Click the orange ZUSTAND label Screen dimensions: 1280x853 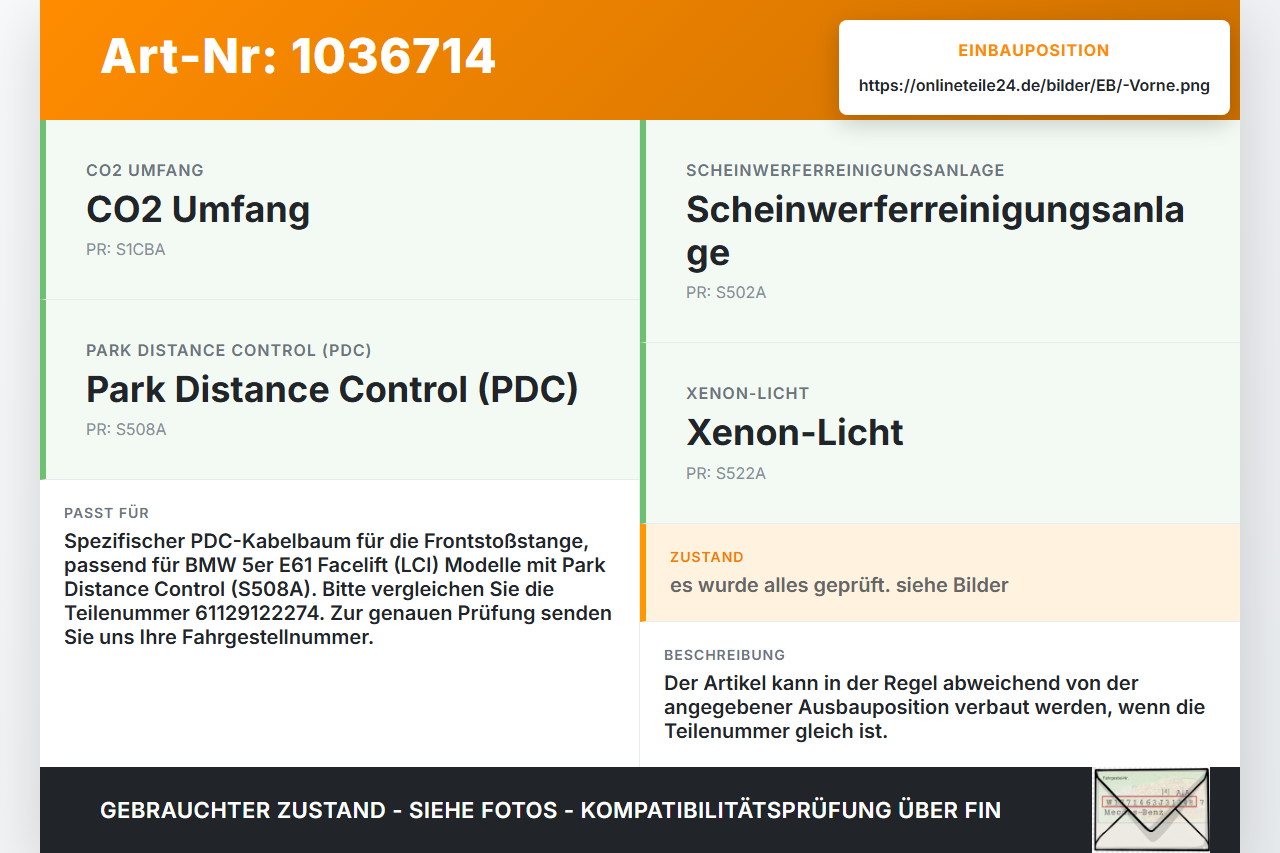(x=707, y=557)
